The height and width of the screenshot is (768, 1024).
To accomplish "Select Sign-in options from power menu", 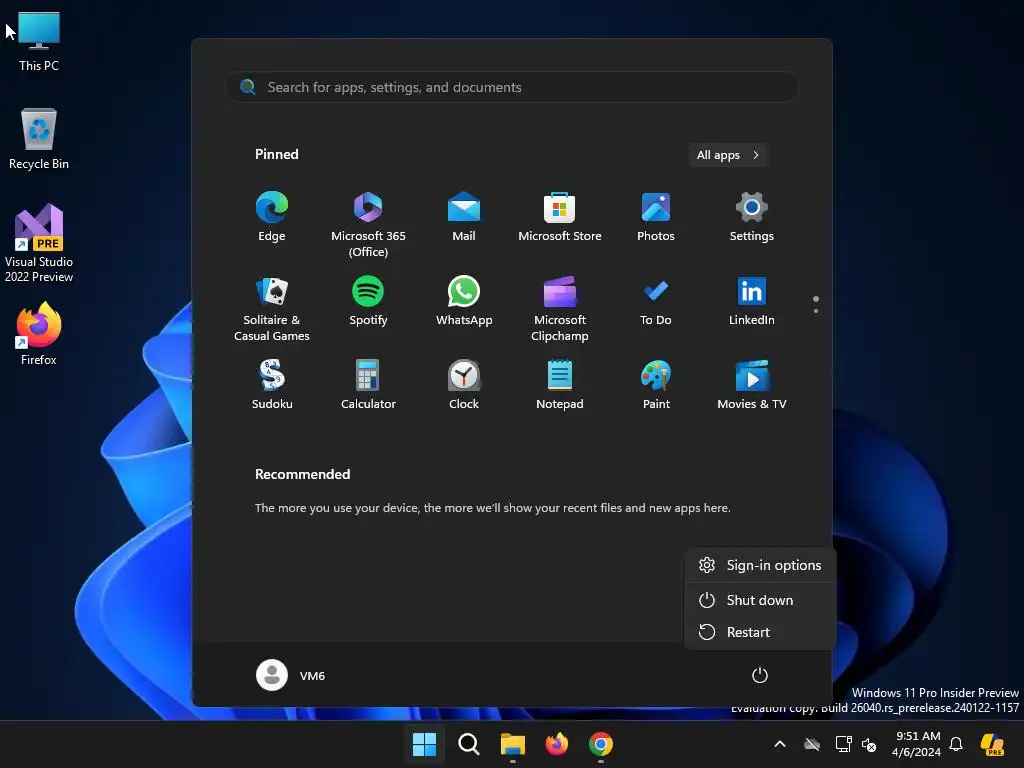I will tap(760, 566).
